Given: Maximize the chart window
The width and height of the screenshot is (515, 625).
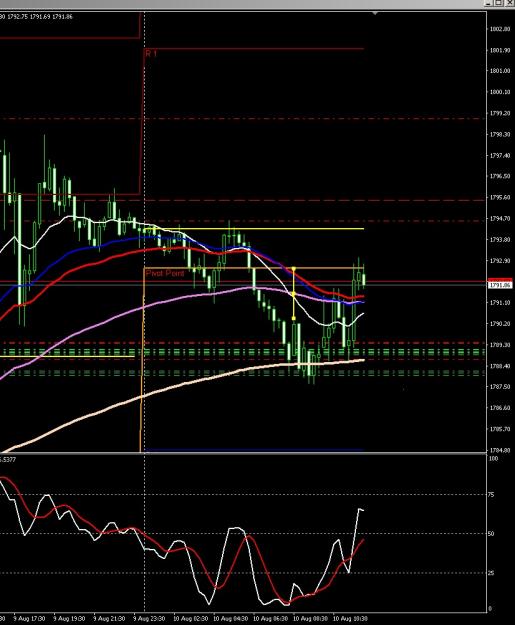Looking at the screenshot, I should [499, 3].
